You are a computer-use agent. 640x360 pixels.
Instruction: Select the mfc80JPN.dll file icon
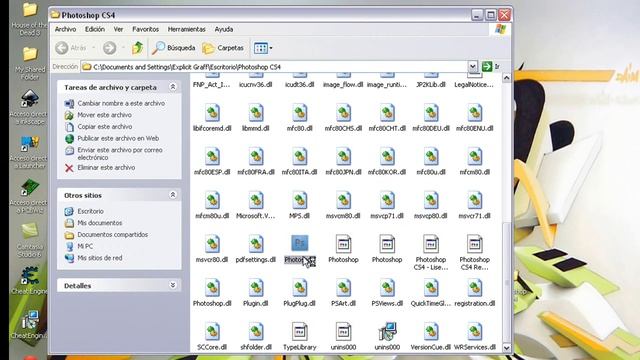(343, 156)
